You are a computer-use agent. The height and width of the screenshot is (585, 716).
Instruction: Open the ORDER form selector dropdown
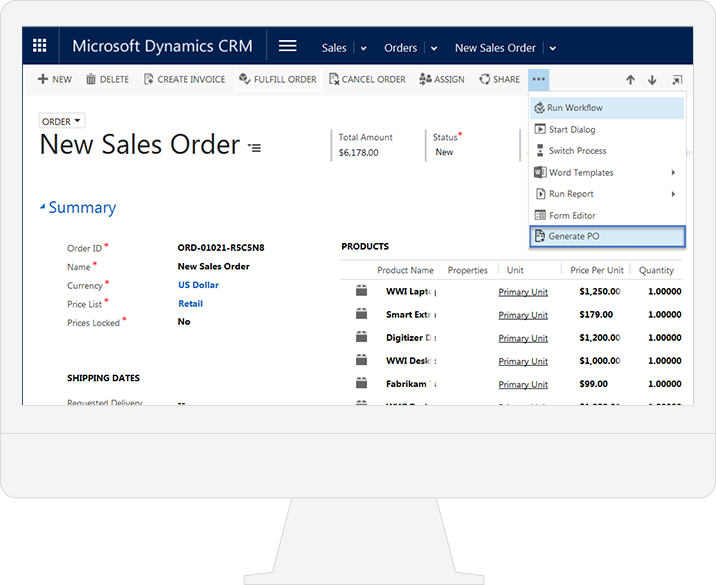(x=62, y=121)
